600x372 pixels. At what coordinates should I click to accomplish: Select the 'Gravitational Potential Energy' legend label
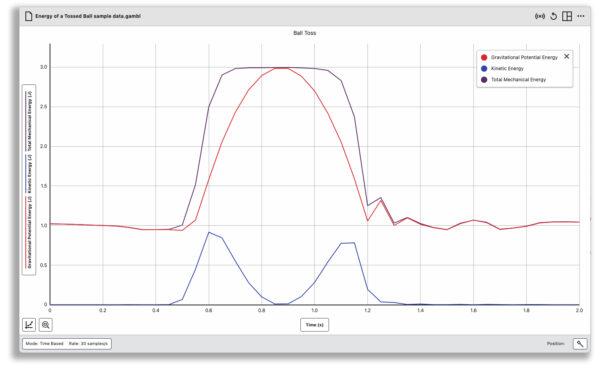tap(524, 57)
